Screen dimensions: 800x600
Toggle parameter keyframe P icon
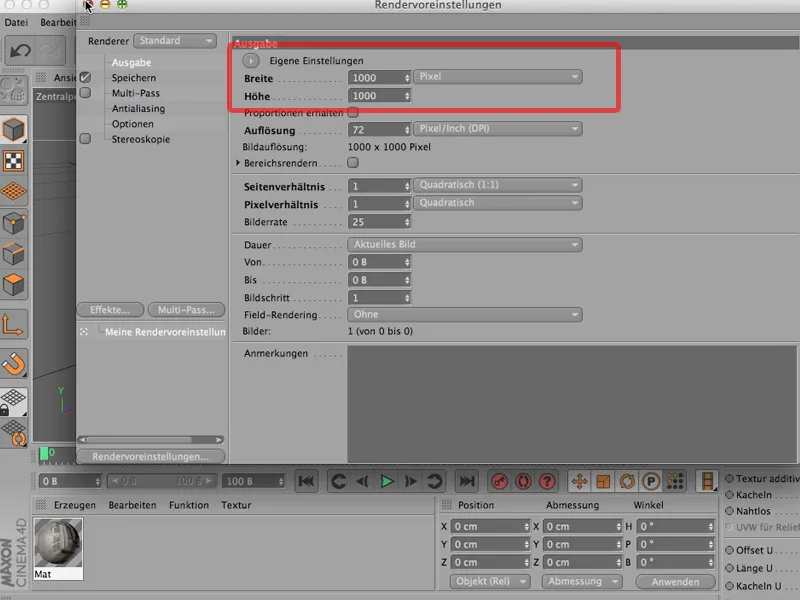(x=651, y=481)
